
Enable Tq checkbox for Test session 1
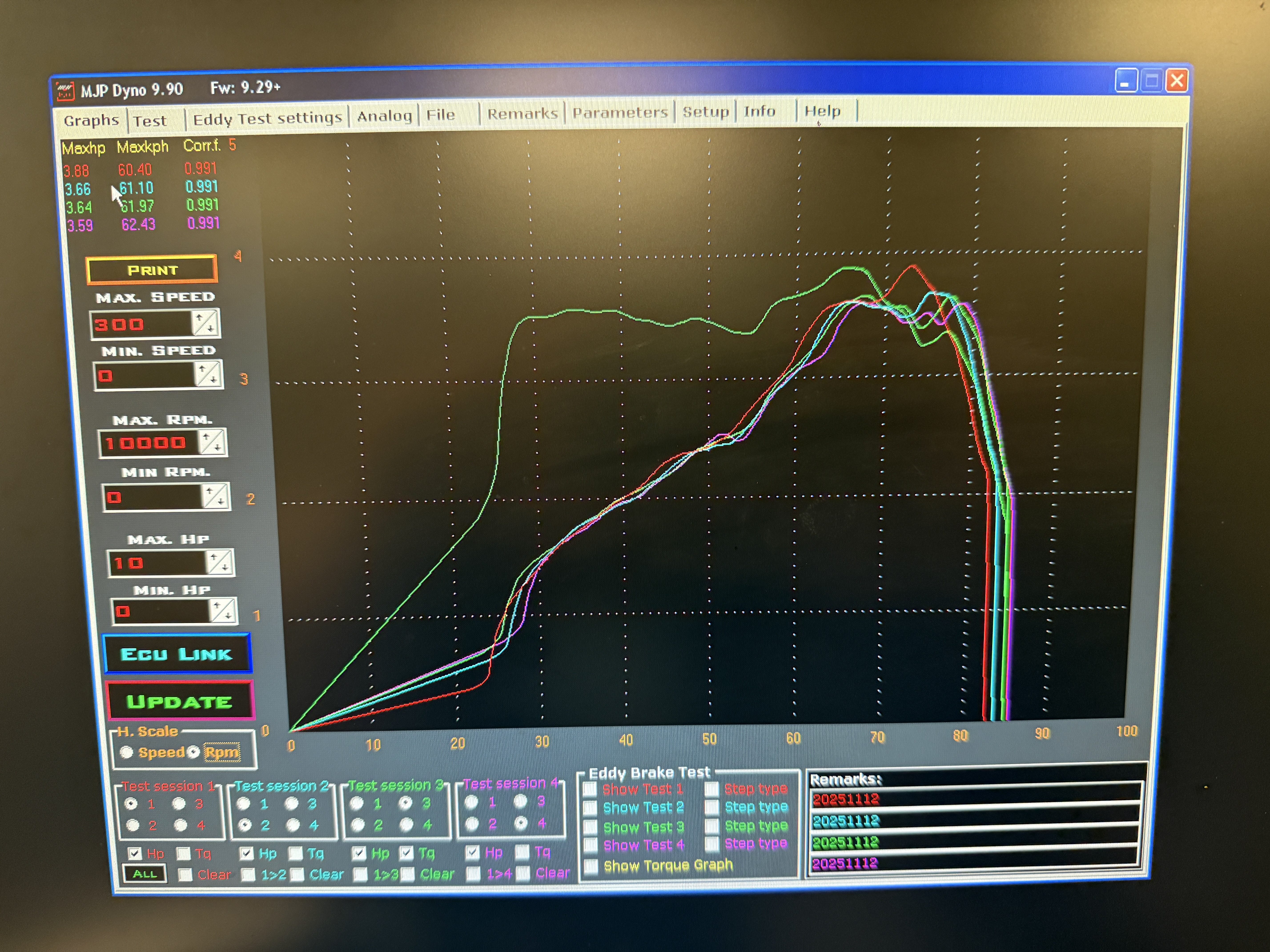coord(184,853)
